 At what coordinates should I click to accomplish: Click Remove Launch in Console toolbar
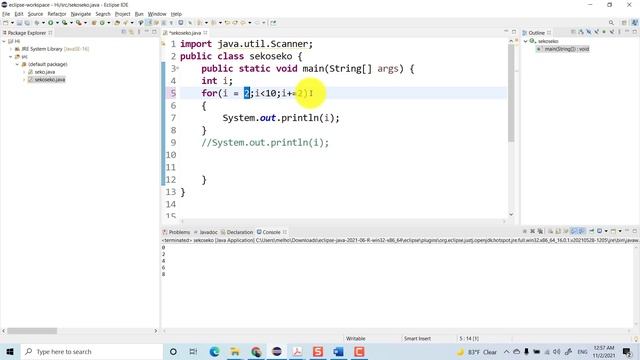coord(532,231)
